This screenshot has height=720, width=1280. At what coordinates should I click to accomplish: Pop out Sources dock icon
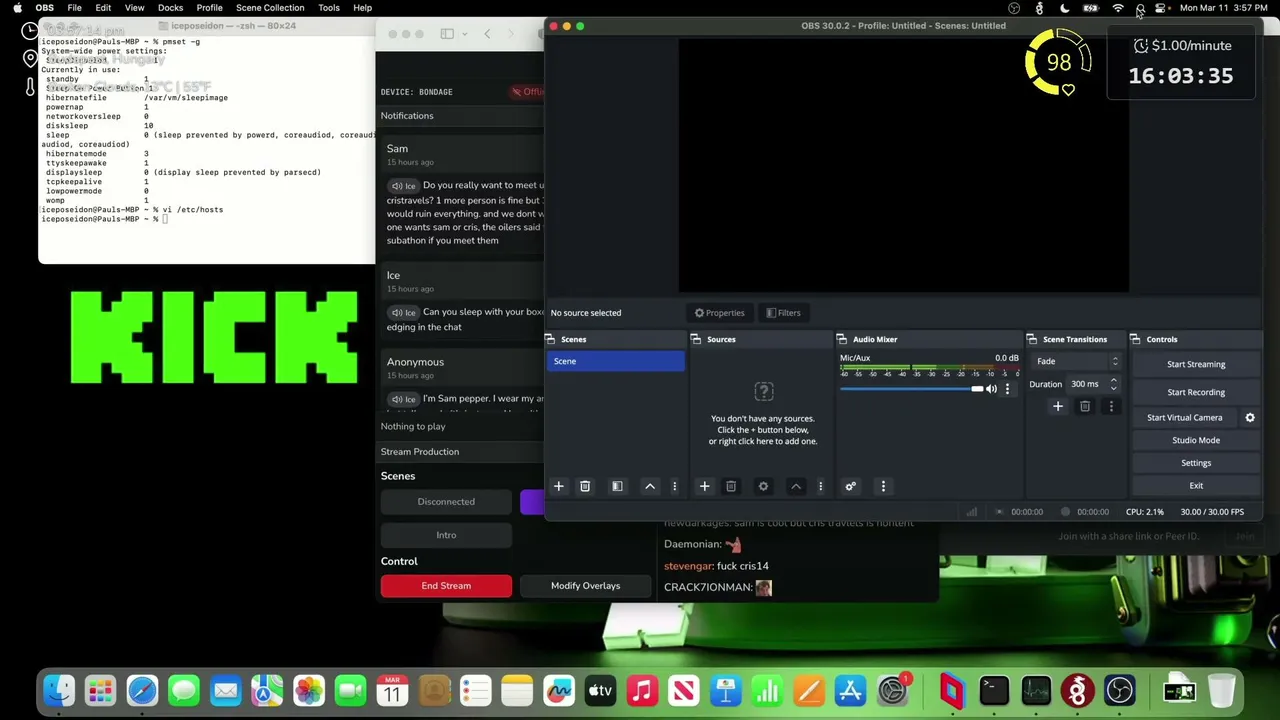[x=697, y=340]
